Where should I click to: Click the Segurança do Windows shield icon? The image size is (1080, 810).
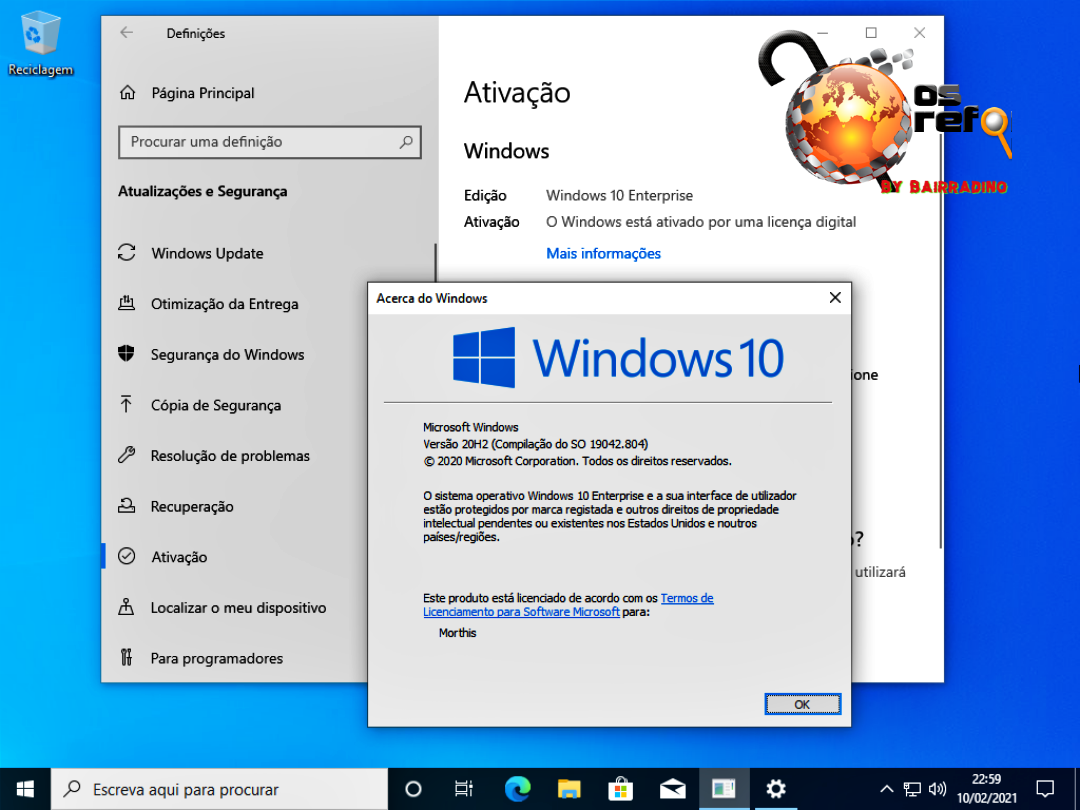click(126, 354)
